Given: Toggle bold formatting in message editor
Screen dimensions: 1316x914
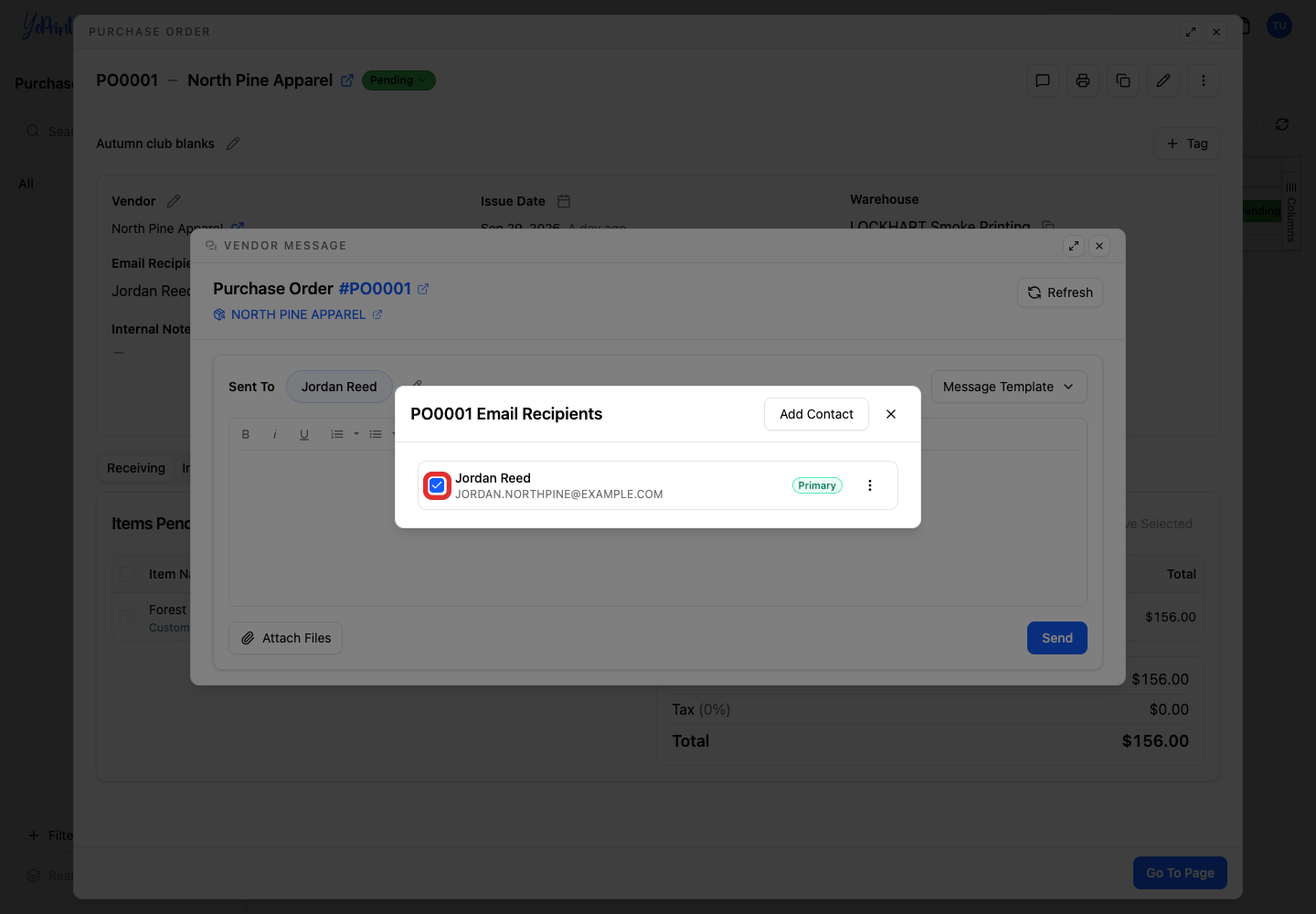Looking at the screenshot, I should tap(246, 434).
